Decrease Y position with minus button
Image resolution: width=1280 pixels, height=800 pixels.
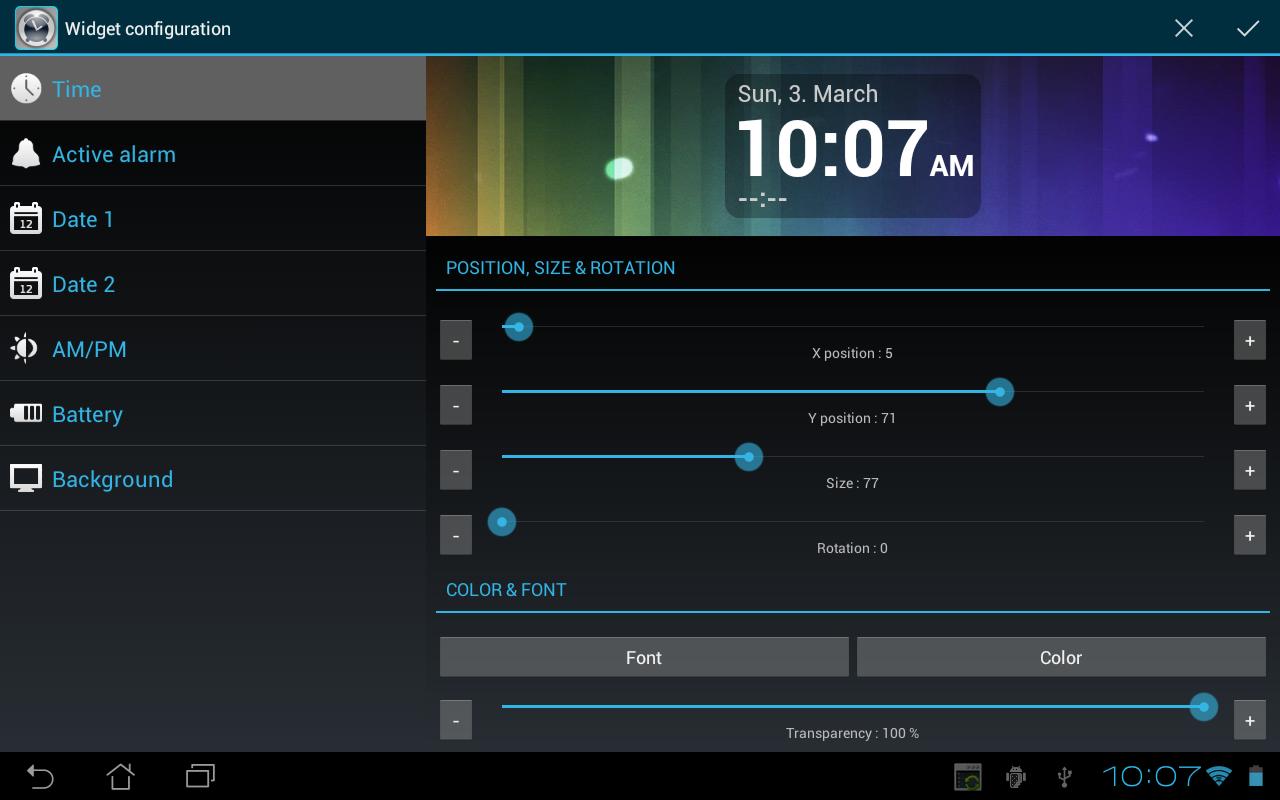[456, 406]
